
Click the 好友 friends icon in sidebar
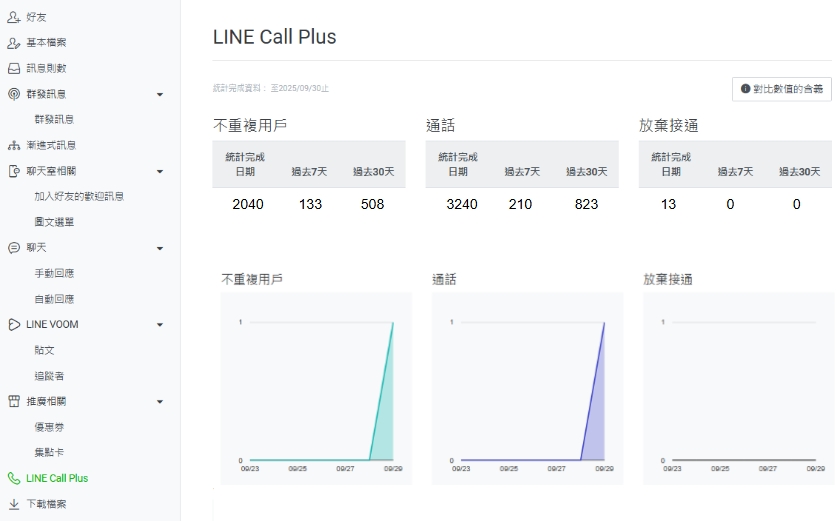13,17
